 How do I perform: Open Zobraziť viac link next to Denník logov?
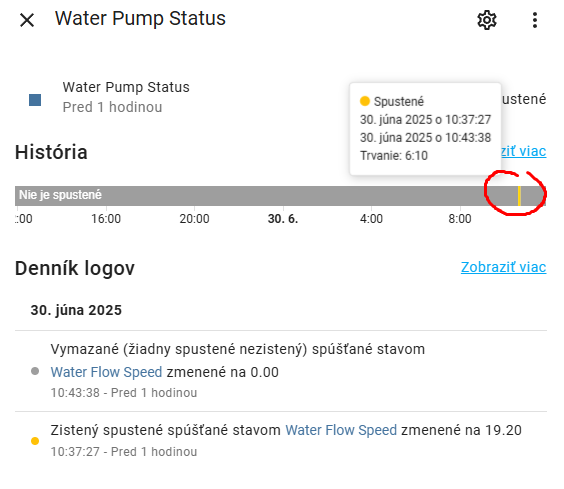click(504, 267)
